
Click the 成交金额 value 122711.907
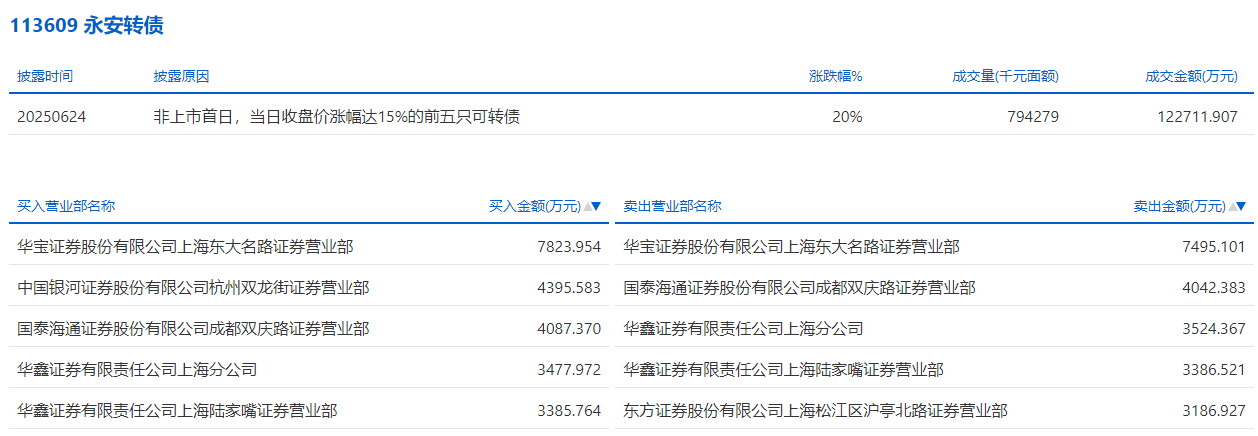[1197, 117]
